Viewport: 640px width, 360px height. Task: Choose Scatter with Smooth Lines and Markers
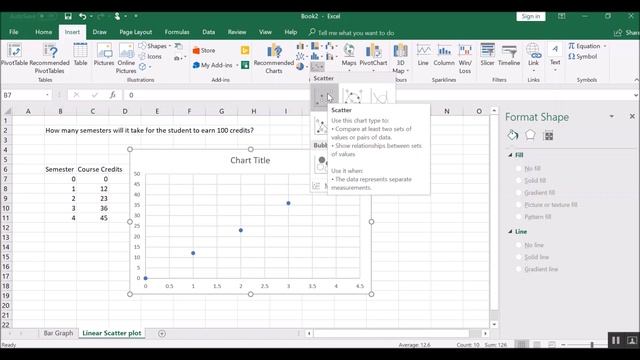[353, 97]
